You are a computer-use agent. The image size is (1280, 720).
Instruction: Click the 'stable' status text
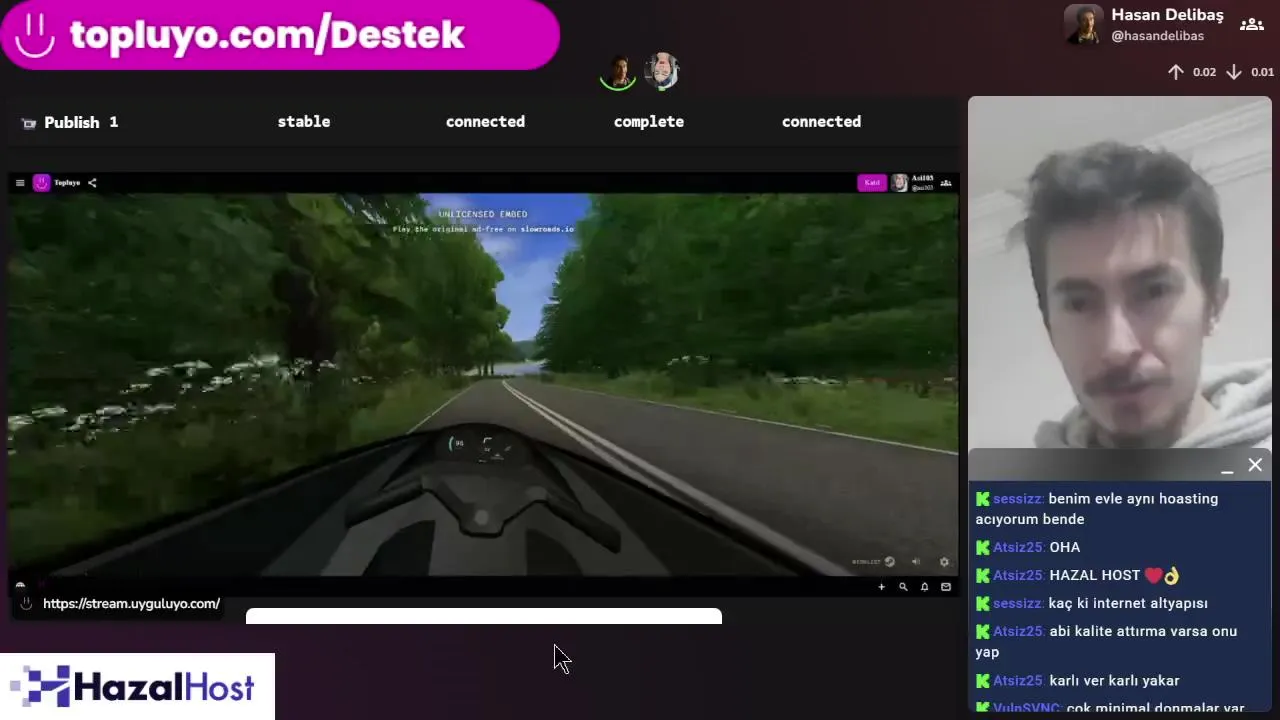click(x=304, y=121)
